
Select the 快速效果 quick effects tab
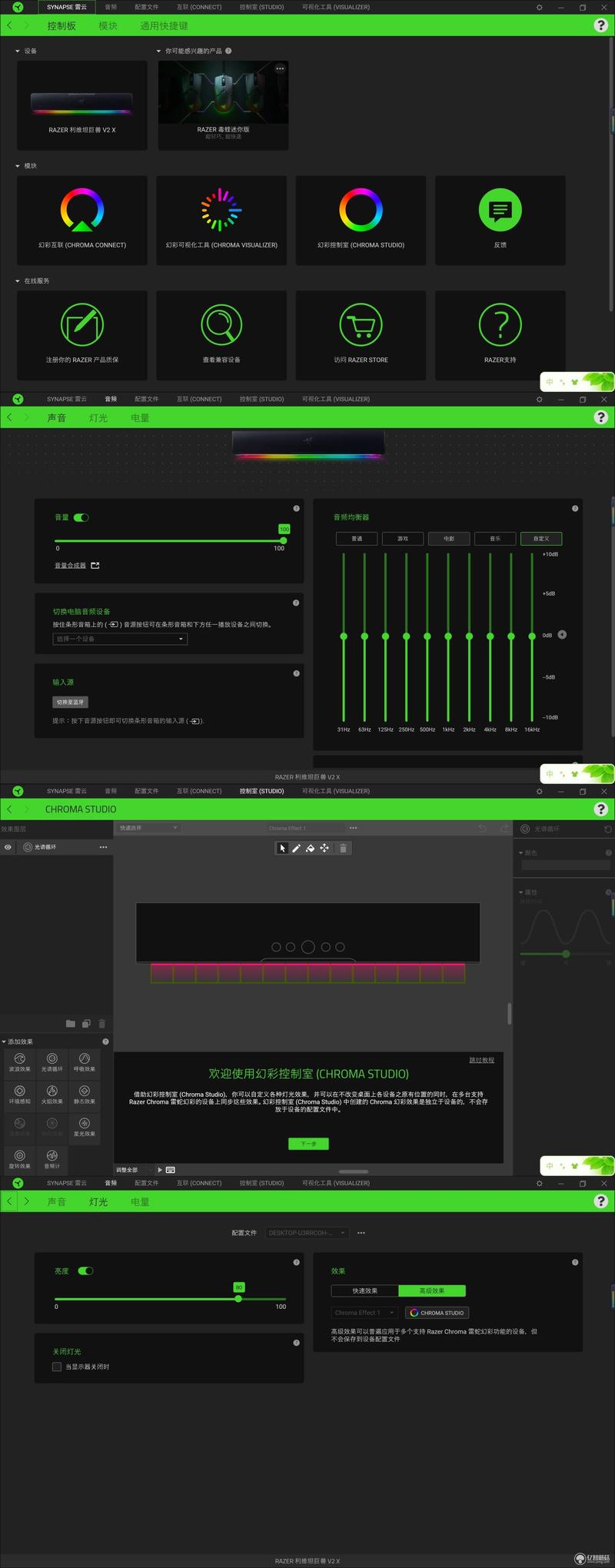(x=365, y=1291)
